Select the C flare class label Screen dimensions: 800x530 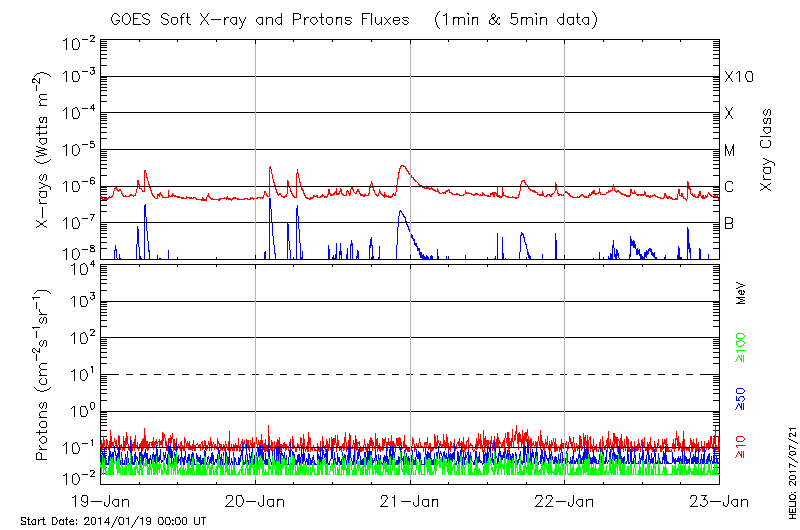click(x=729, y=187)
